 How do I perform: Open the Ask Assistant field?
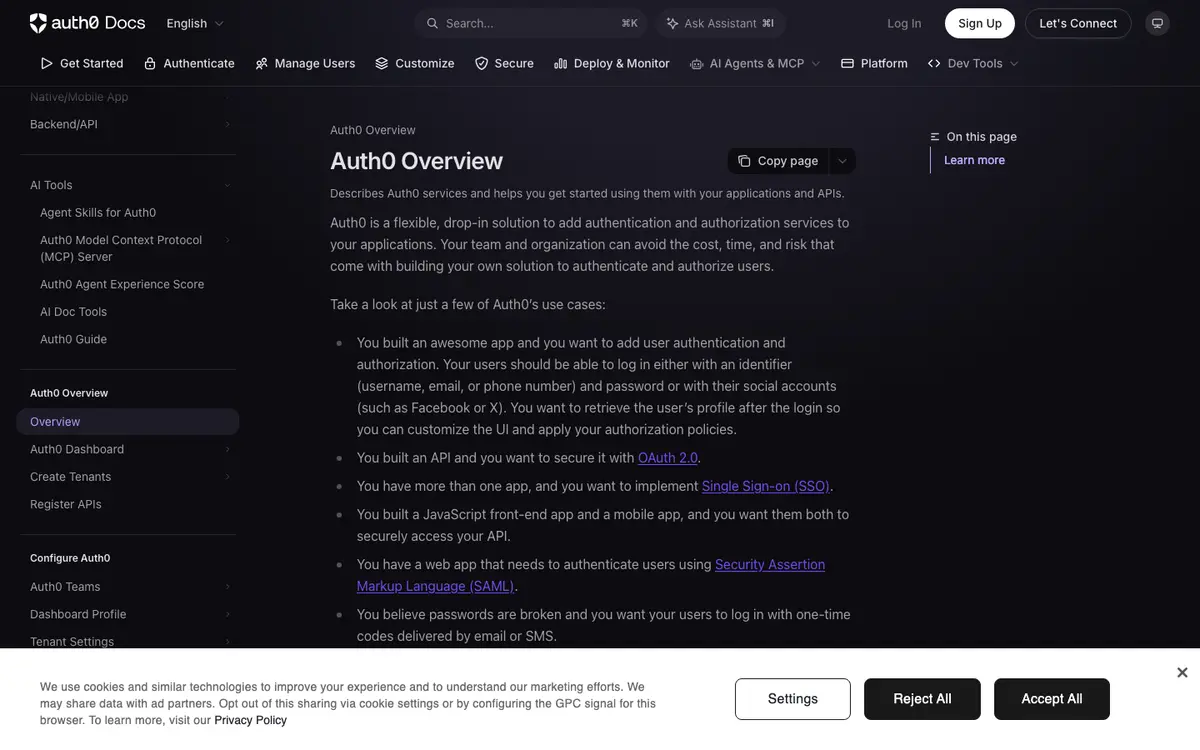(720, 23)
